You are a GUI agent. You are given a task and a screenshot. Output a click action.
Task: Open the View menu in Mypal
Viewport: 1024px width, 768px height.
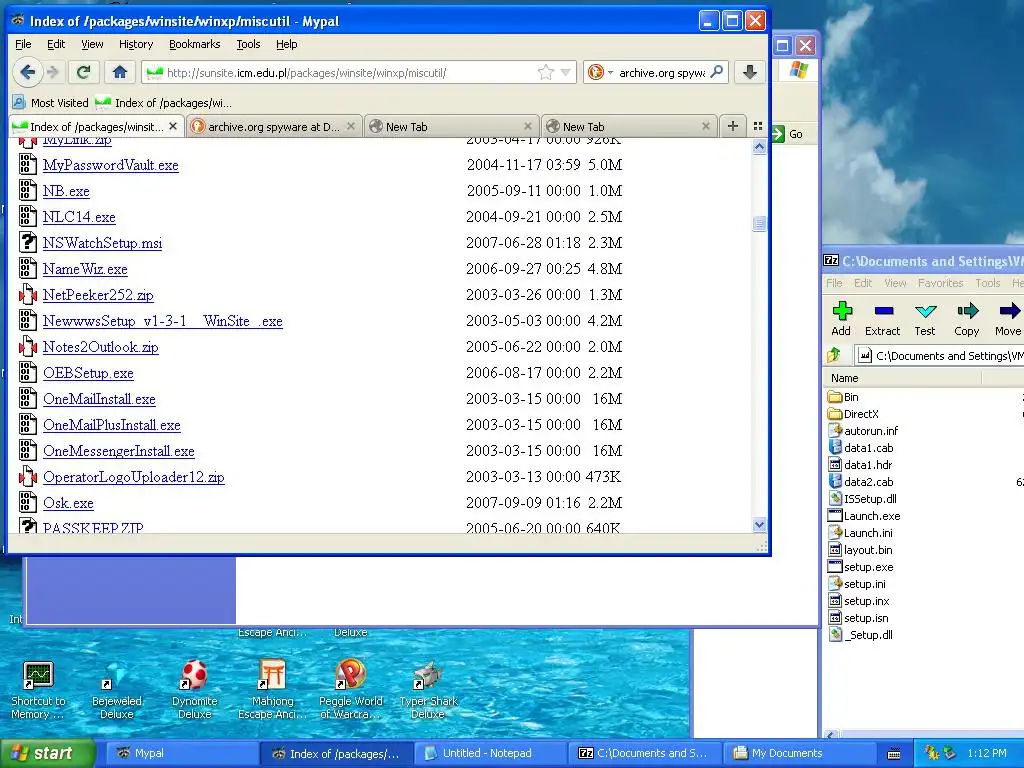click(x=92, y=44)
